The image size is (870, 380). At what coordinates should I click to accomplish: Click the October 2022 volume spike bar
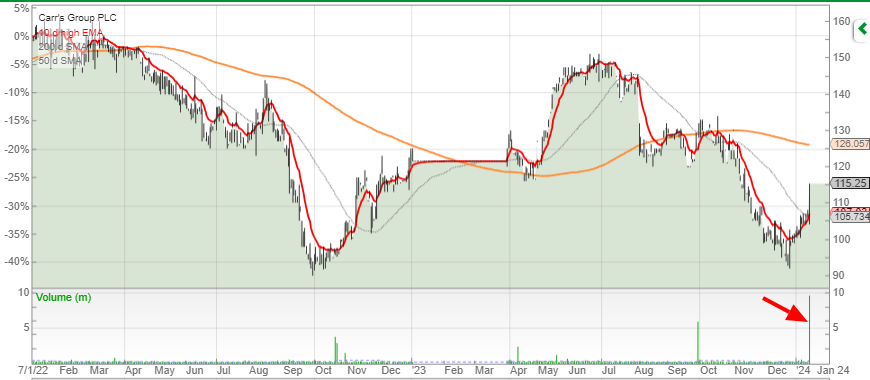(336, 349)
